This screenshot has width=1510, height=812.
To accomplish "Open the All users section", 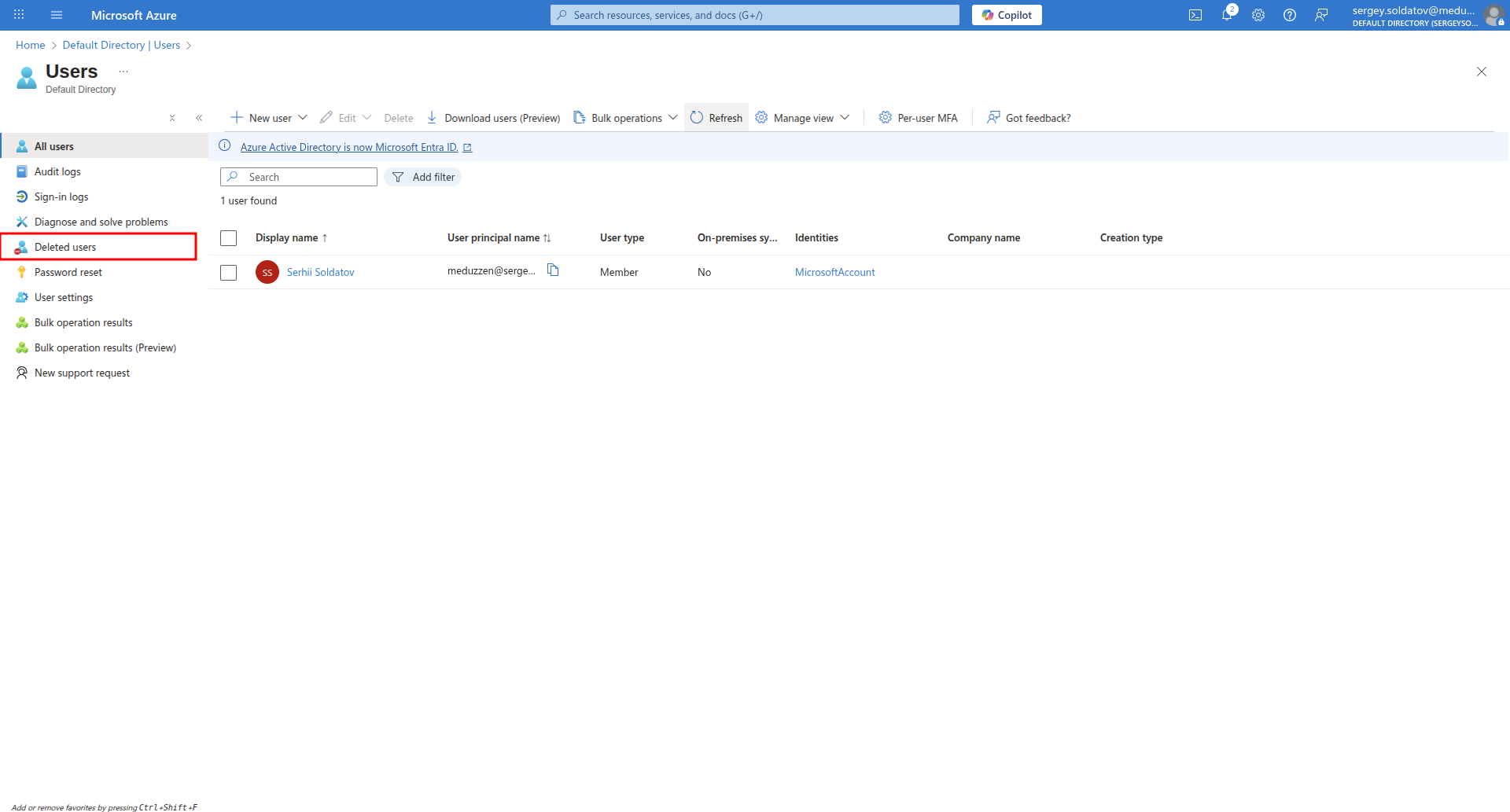I will [x=105, y=146].
